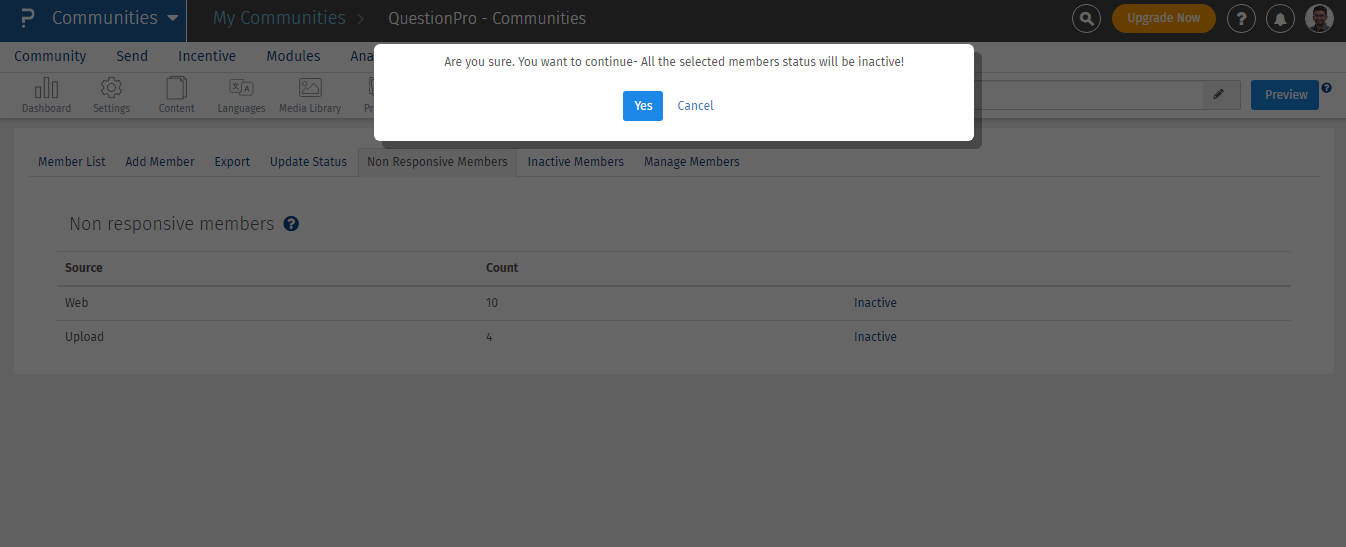This screenshot has height=547, width=1346.
Task: Click Cancel in the confirmation dialog
Action: pyautogui.click(x=695, y=106)
